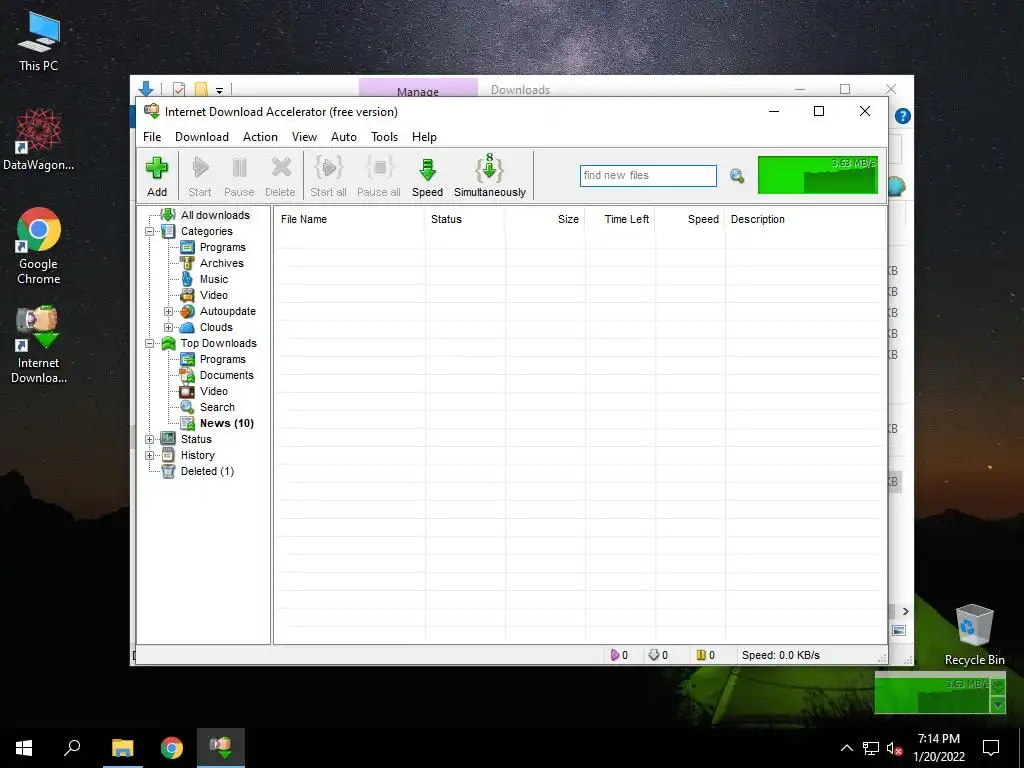Click floating speed widget on desktop
1024x768 pixels.
tap(939, 695)
